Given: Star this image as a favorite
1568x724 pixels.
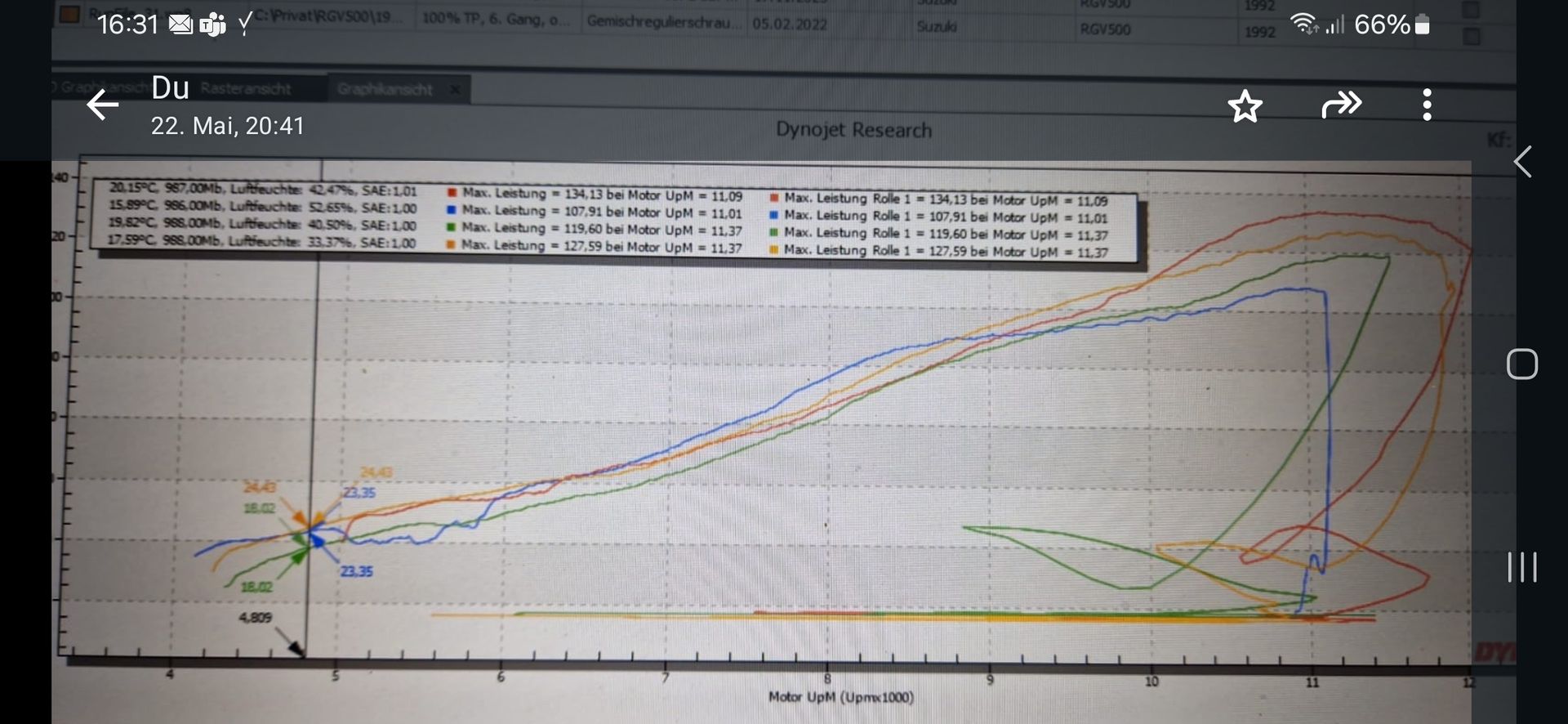Looking at the screenshot, I should click(x=1245, y=105).
